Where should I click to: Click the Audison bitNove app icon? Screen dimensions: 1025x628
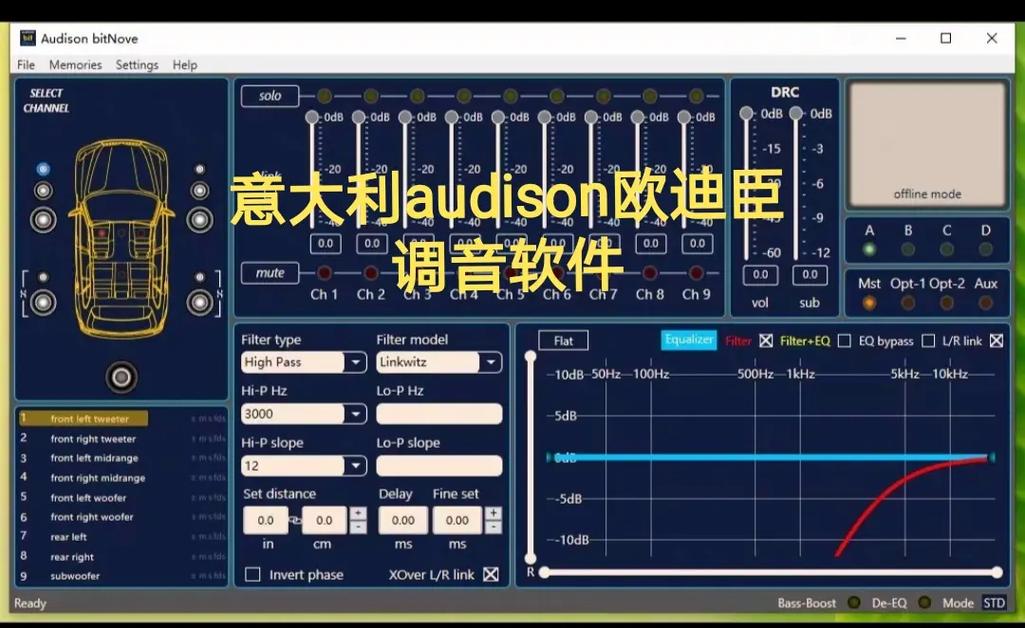(27, 38)
